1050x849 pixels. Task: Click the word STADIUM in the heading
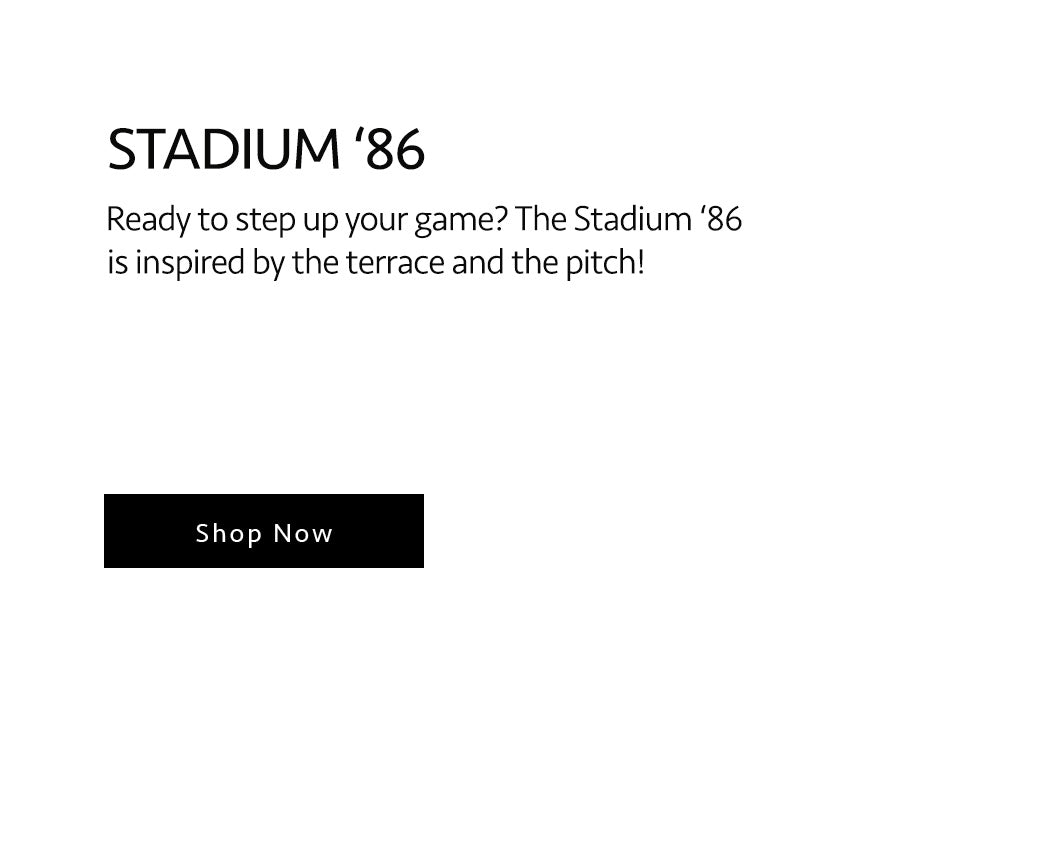(224, 149)
